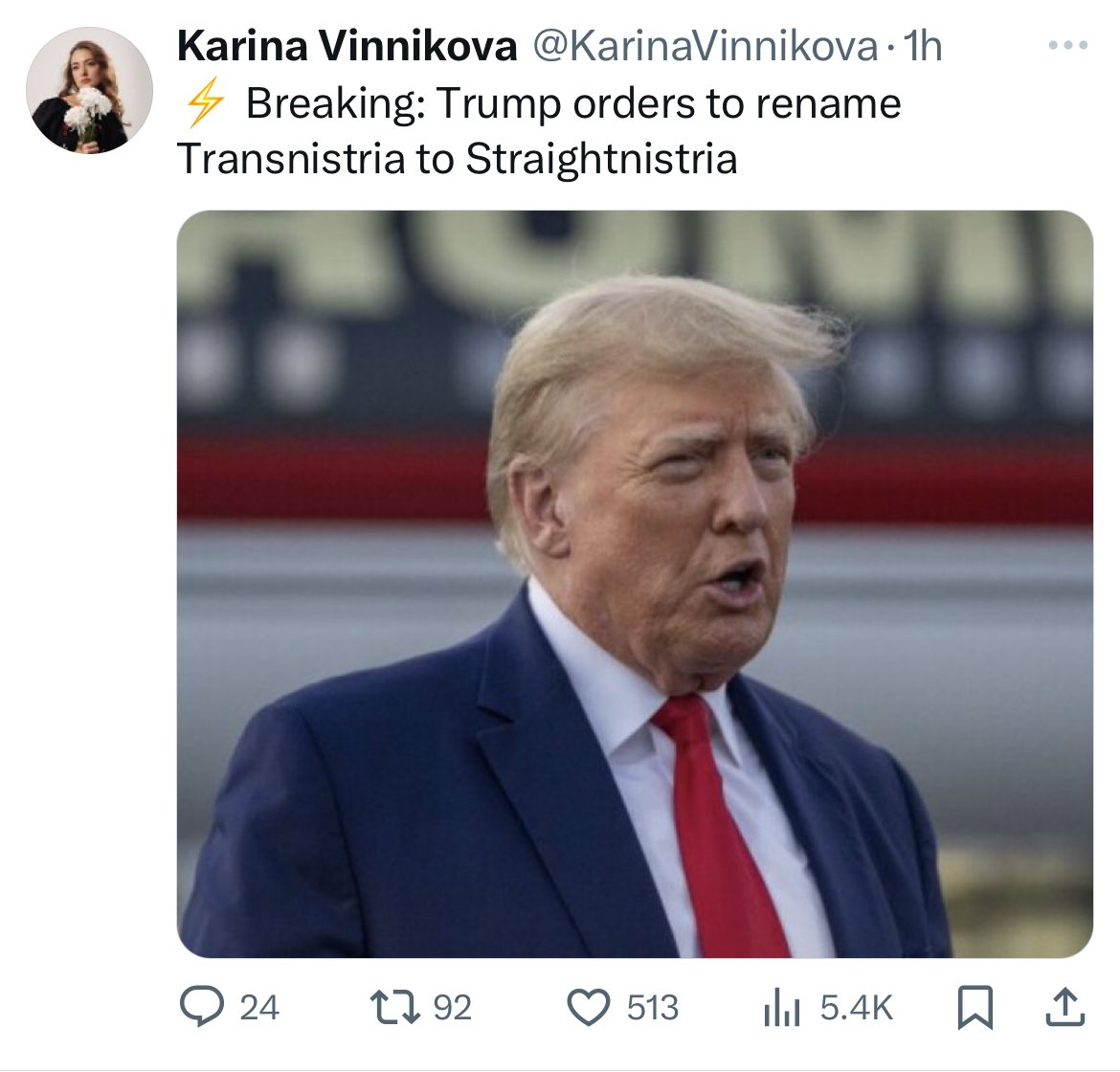Click the 5.4K views count
The image size is (1120, 1072).
[x=857, y=1008]
